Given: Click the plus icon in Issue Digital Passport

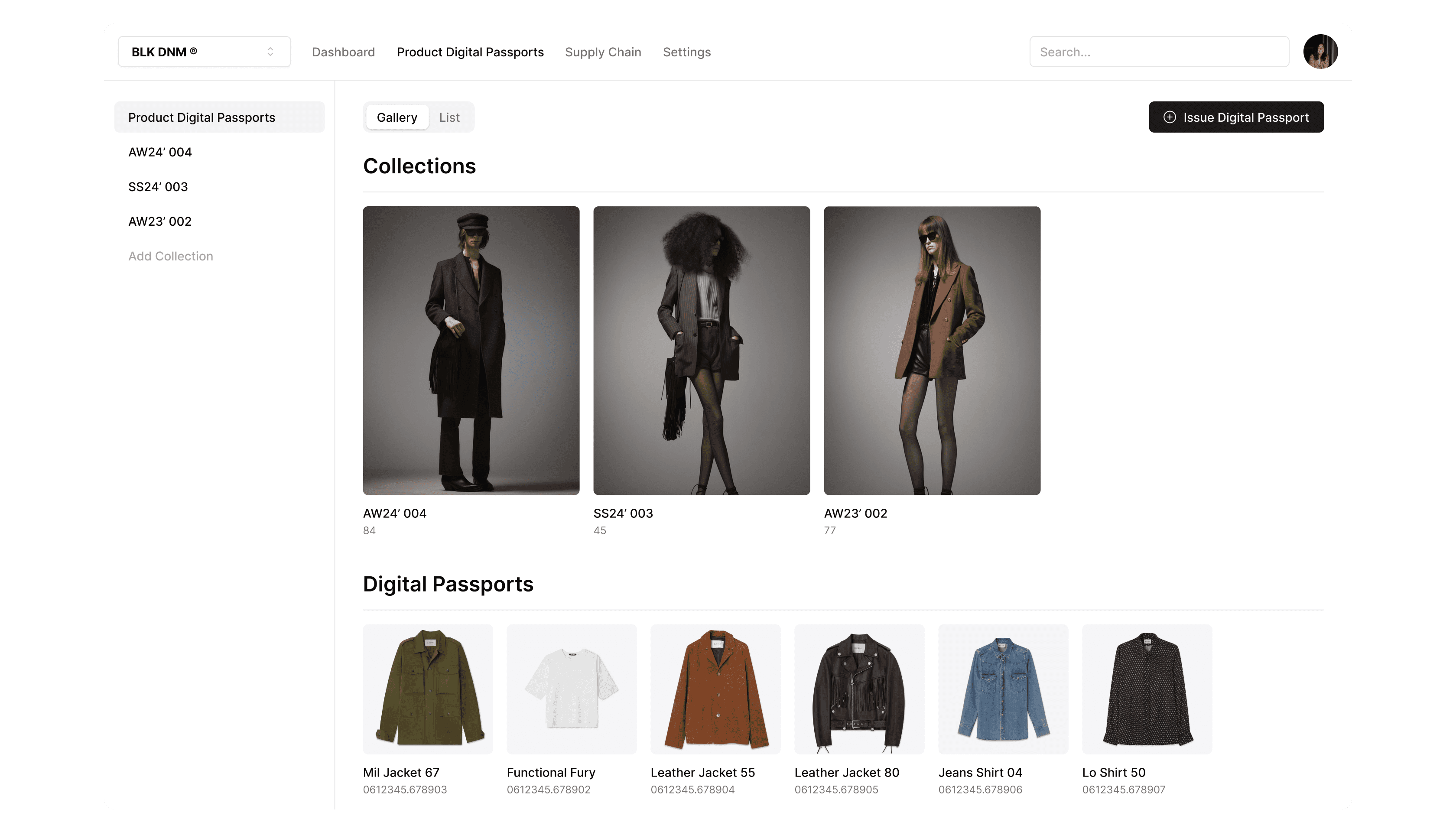Looking at the screenshot, I should tap(1170, 117).
